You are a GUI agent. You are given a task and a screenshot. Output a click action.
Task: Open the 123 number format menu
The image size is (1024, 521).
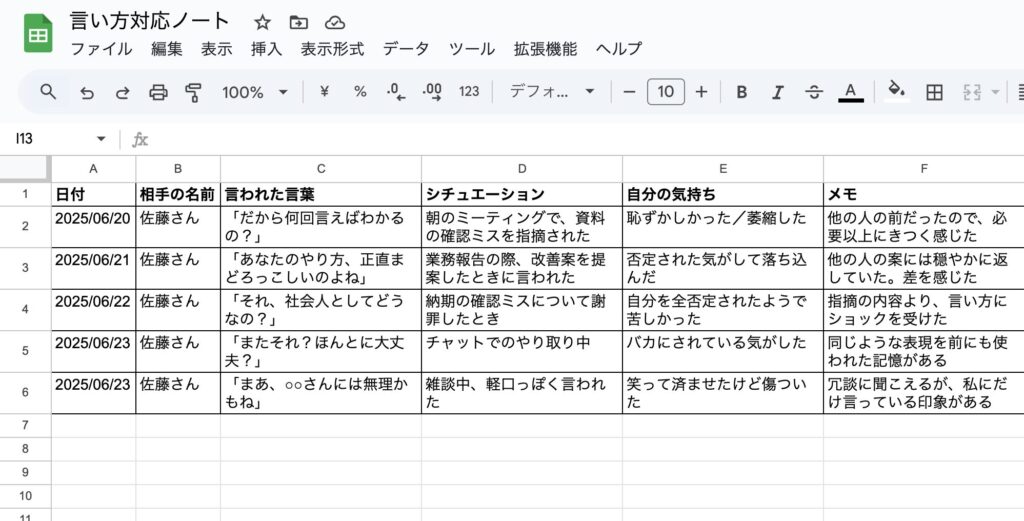[469, 92]
